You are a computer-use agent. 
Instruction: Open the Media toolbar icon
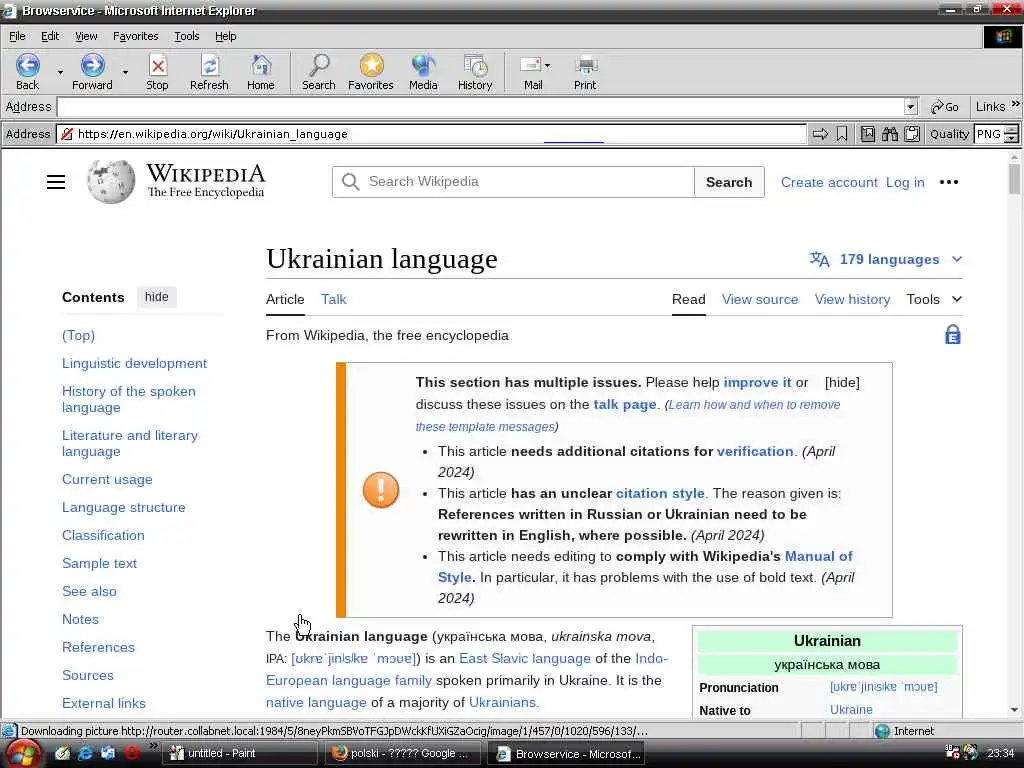(423, 66)
